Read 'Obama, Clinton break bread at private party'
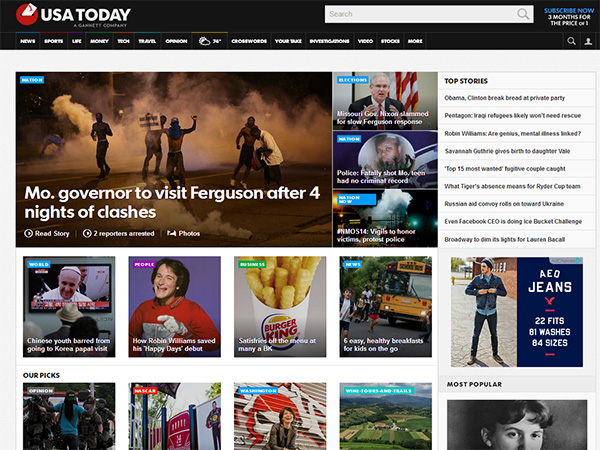Image resolution: width=600 pixels, height=450 pixels. pos(505,98)
